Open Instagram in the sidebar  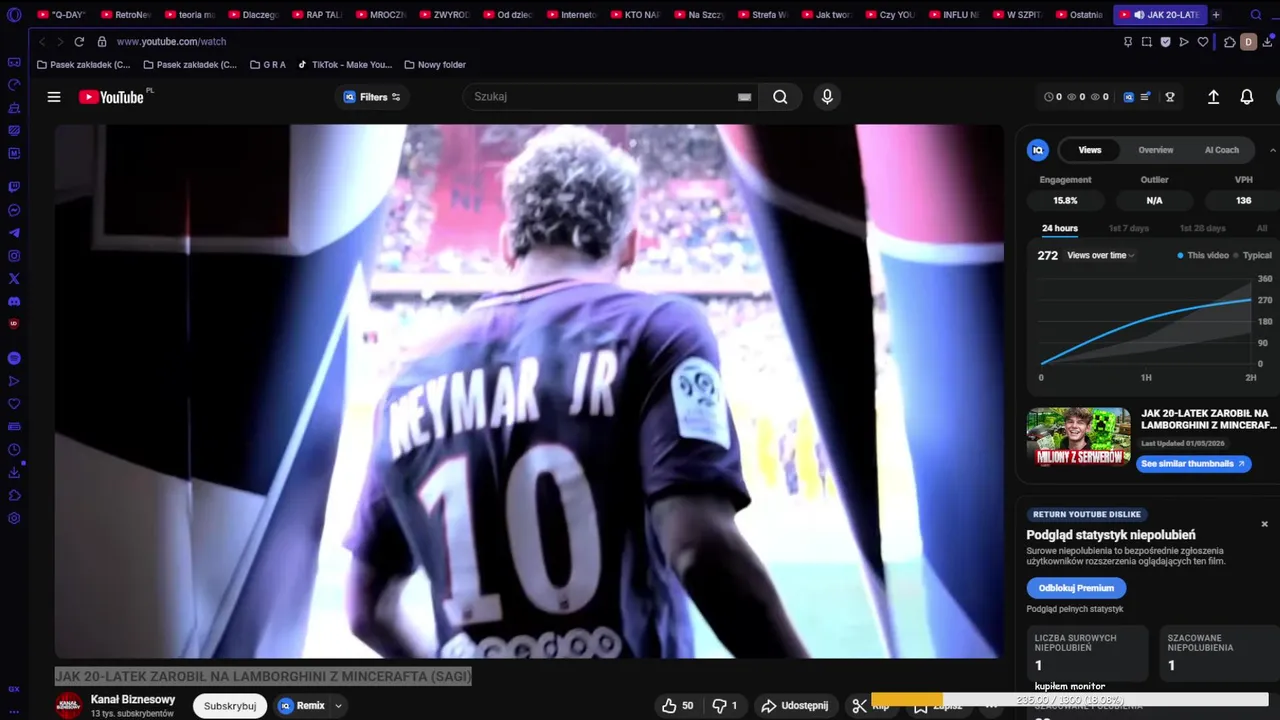14,256
